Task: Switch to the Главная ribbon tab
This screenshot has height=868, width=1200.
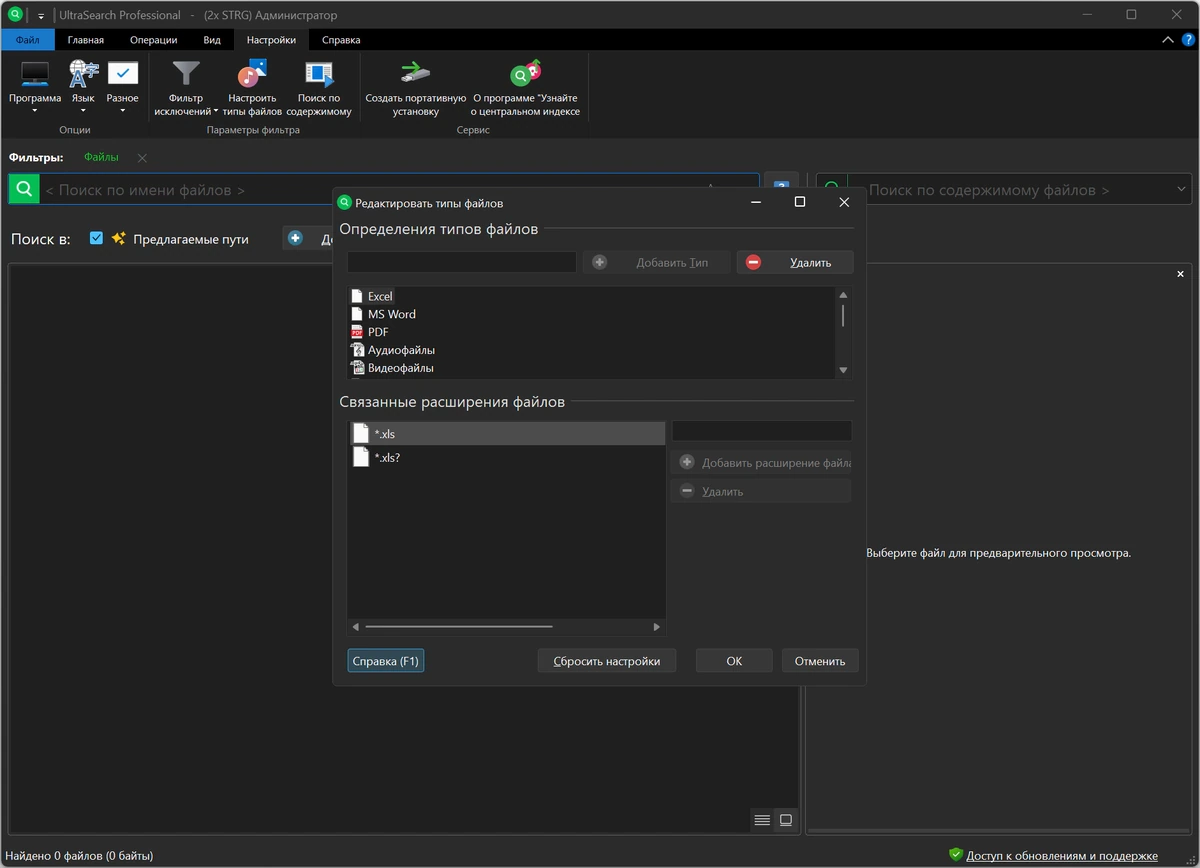Action: pyautogui.click(x=86, y=40)
